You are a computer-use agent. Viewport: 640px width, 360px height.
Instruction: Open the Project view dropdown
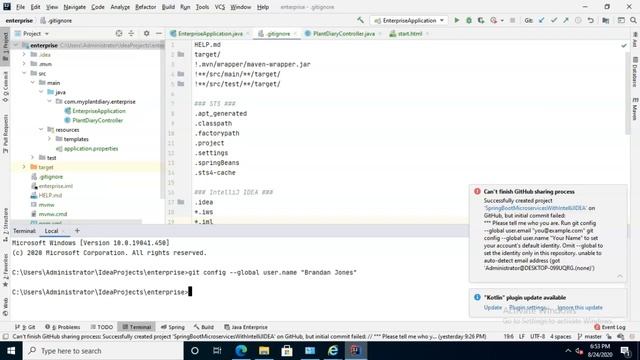point(32,33)
